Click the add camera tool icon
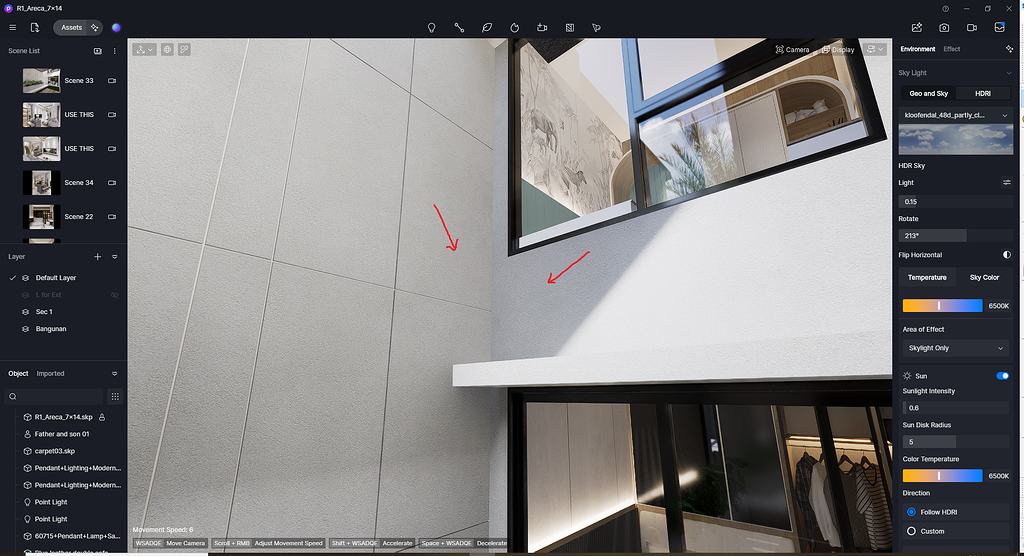The height and width of the screenshot is (556, 1024). coord(542,27)
